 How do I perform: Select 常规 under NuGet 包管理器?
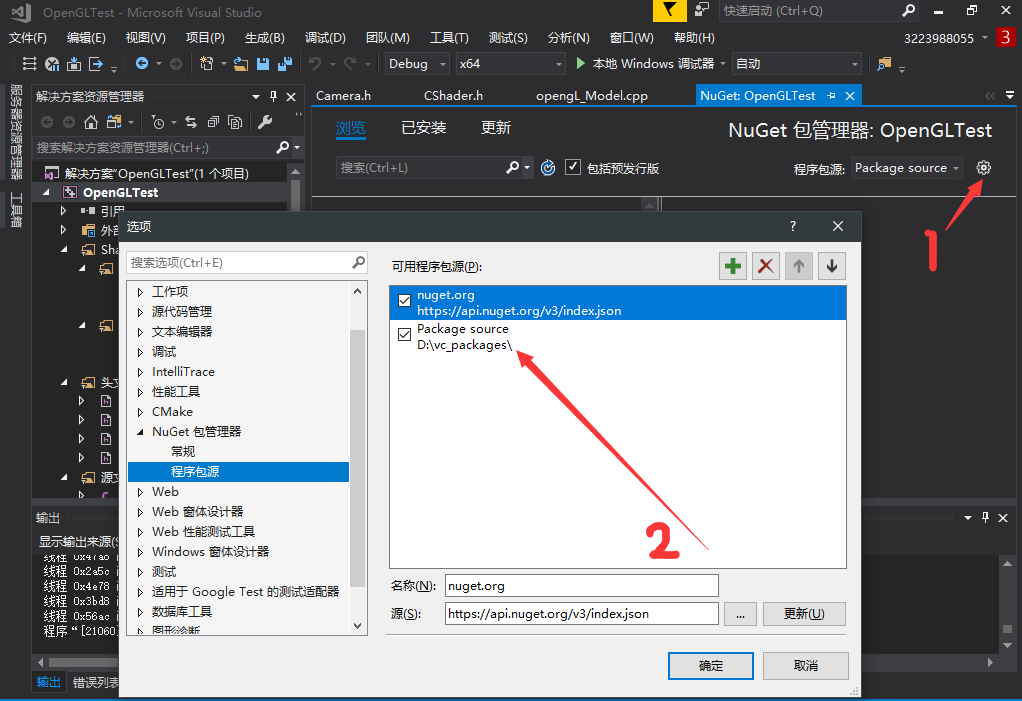(183, 451)
